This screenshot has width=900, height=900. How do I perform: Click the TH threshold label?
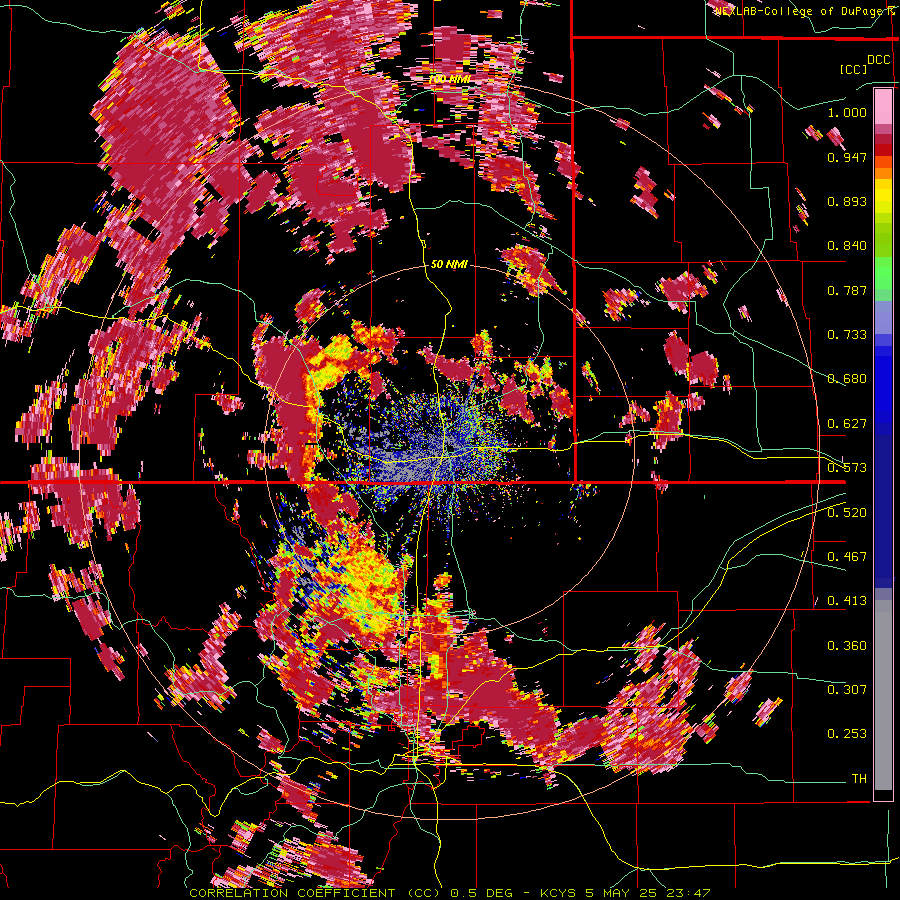click(x=859, y=779)
